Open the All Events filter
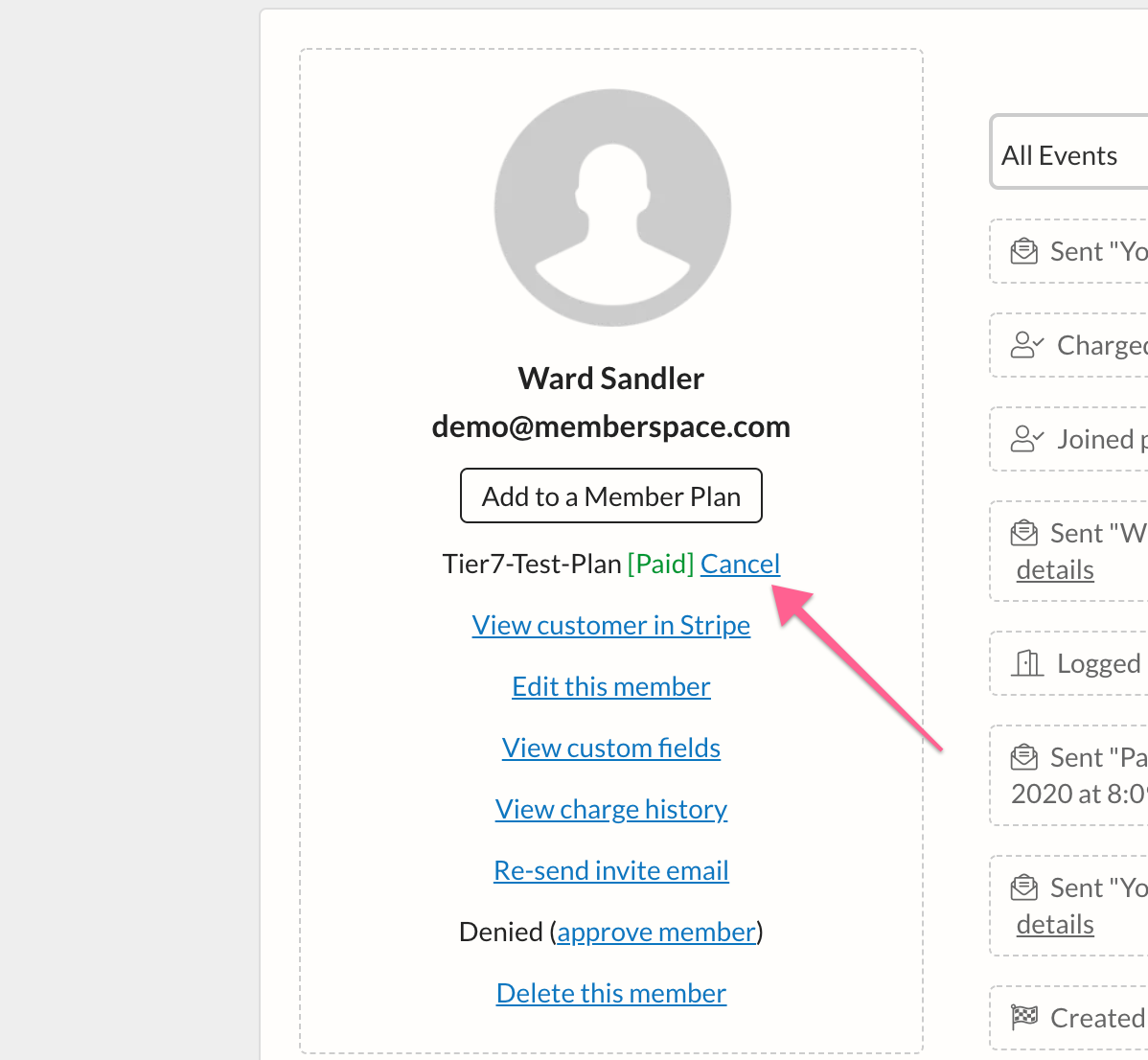The width and height of the screenshot is (1148, 1060). (1058, 153)
